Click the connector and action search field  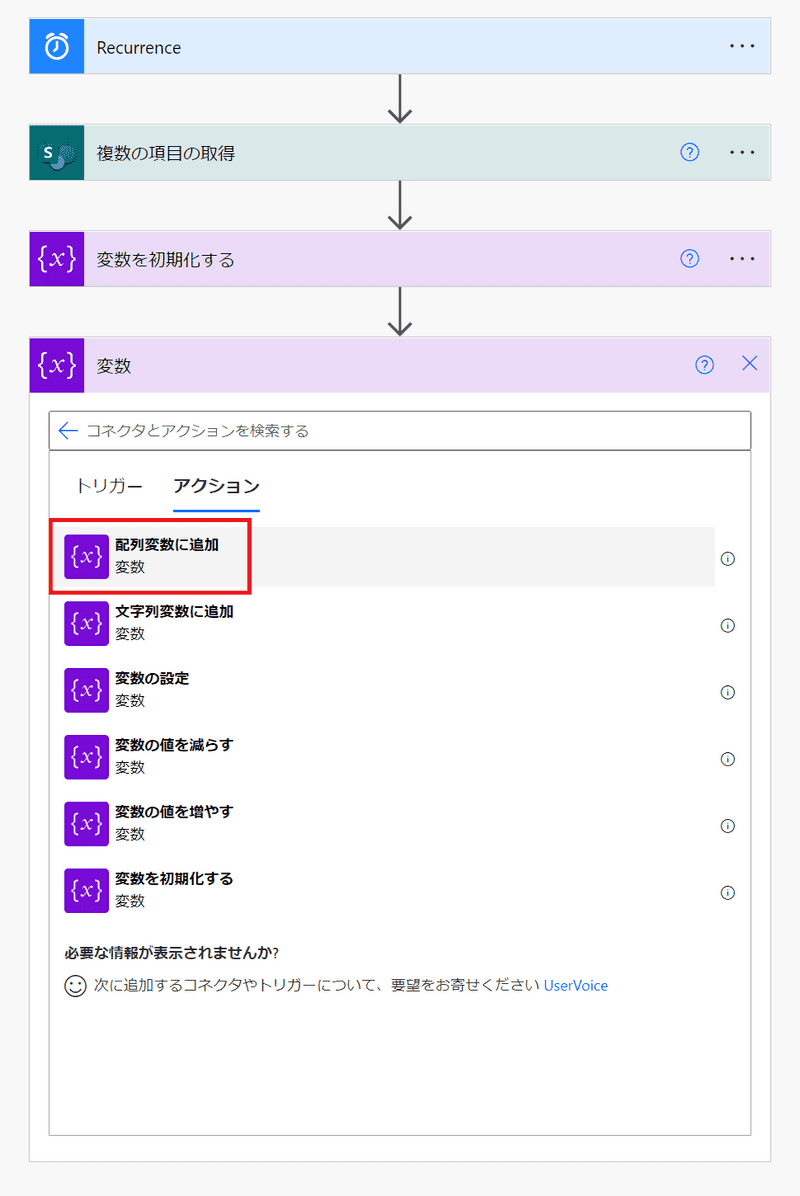[x=410, y=431]
